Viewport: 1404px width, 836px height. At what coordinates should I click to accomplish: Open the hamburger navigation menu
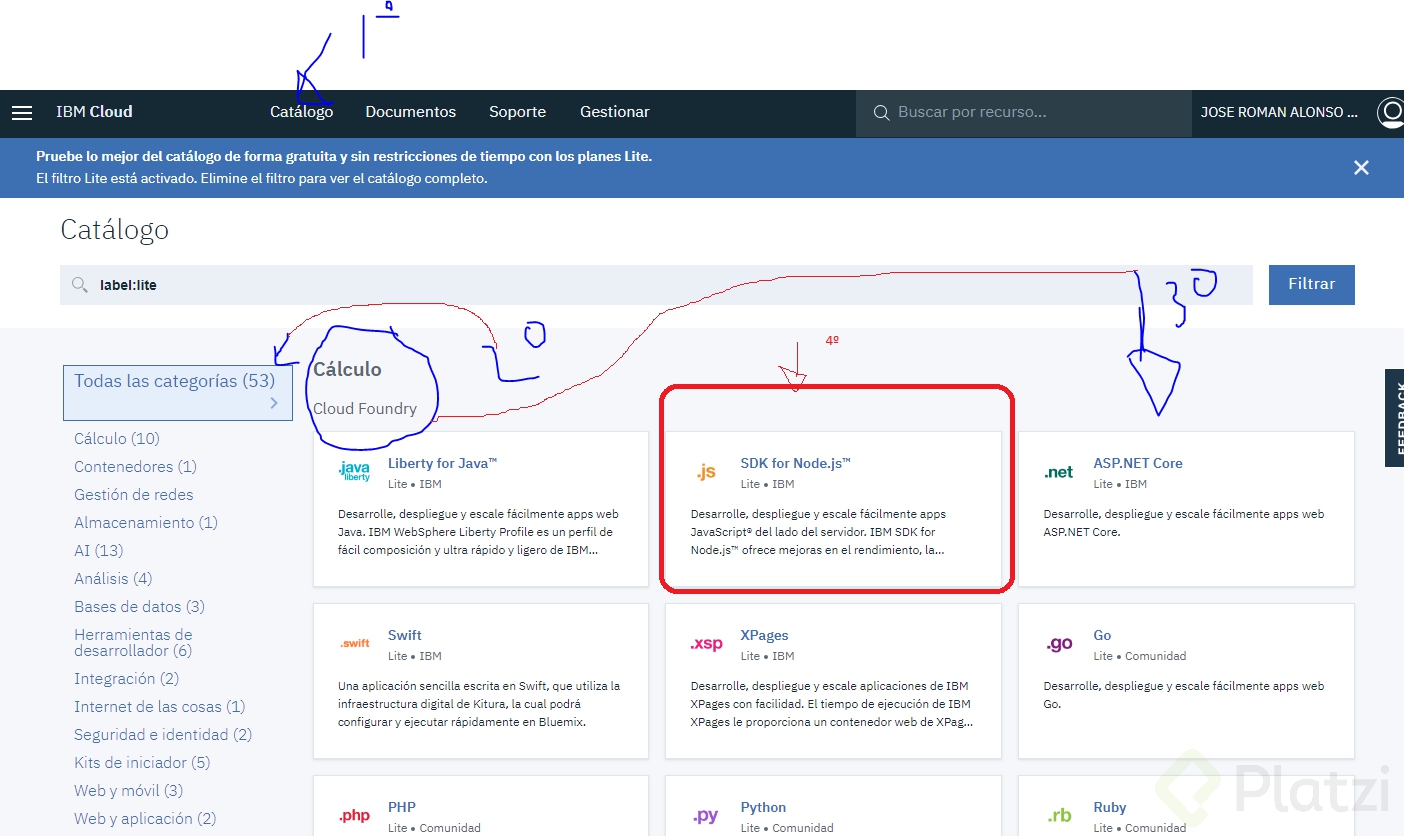(22, 112)
